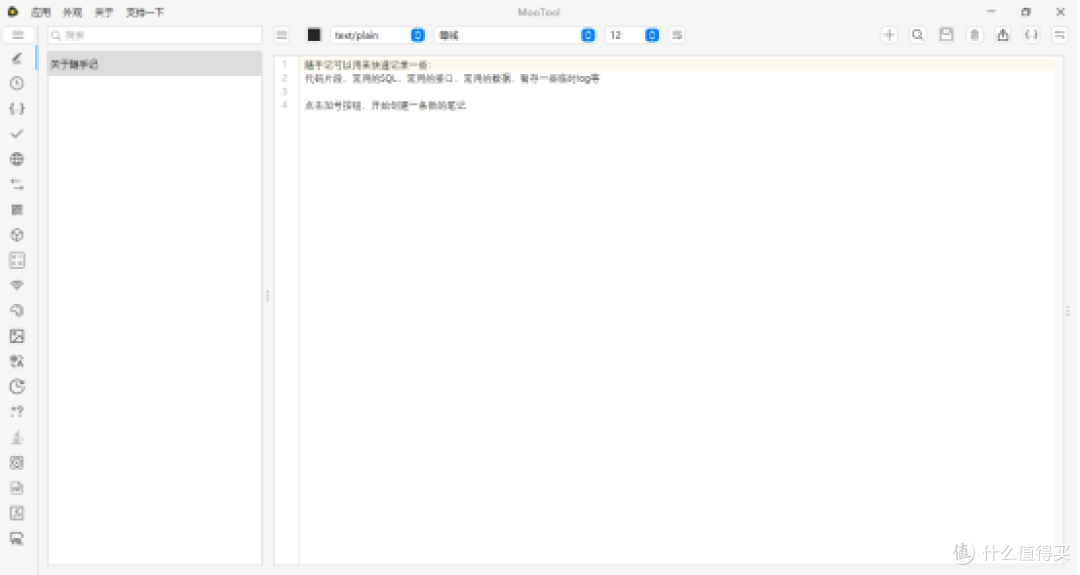
Task: Open the globe network tool in sidebar
Action: [x=17, y=159]
